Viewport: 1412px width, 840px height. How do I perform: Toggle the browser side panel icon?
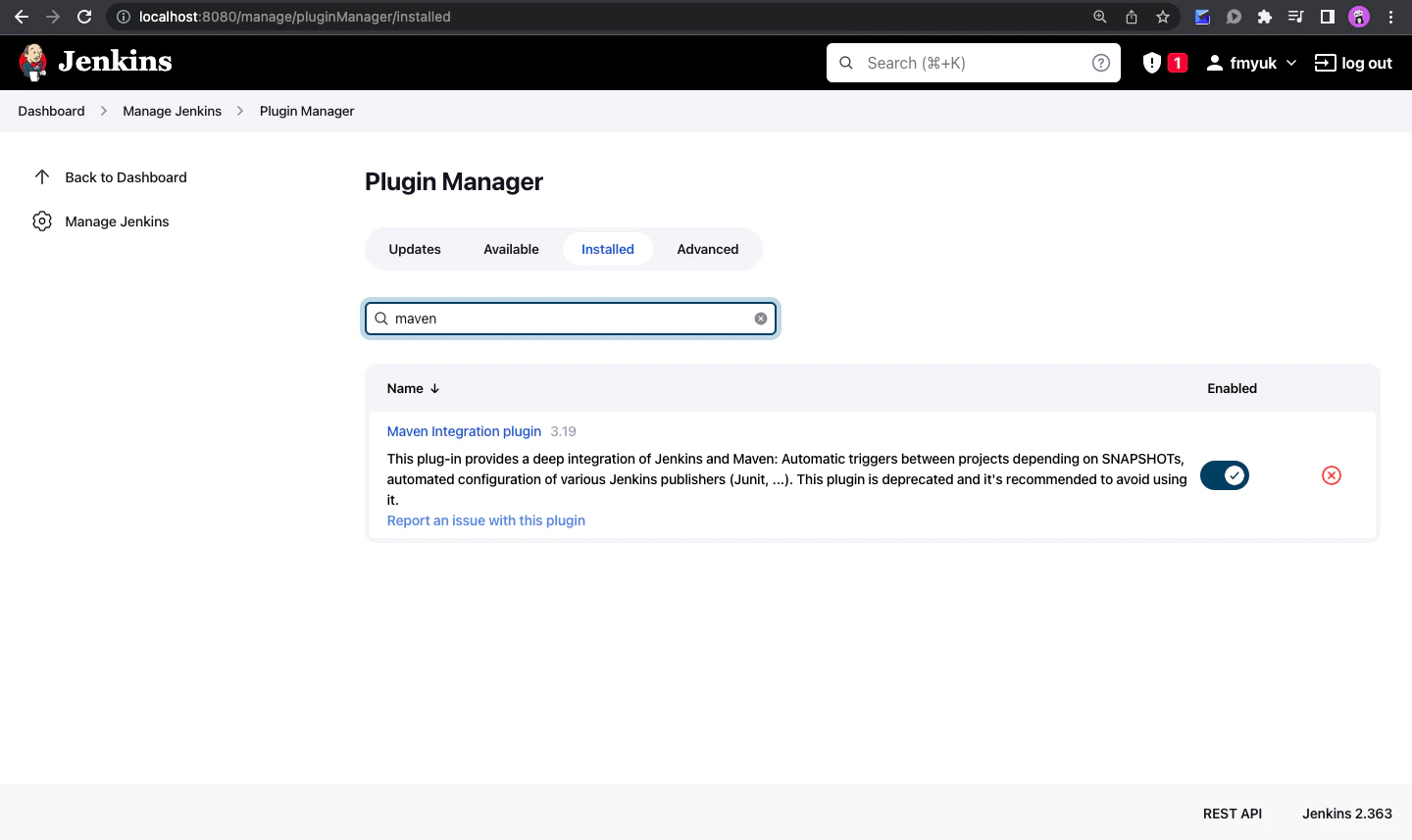point(1328,17)
